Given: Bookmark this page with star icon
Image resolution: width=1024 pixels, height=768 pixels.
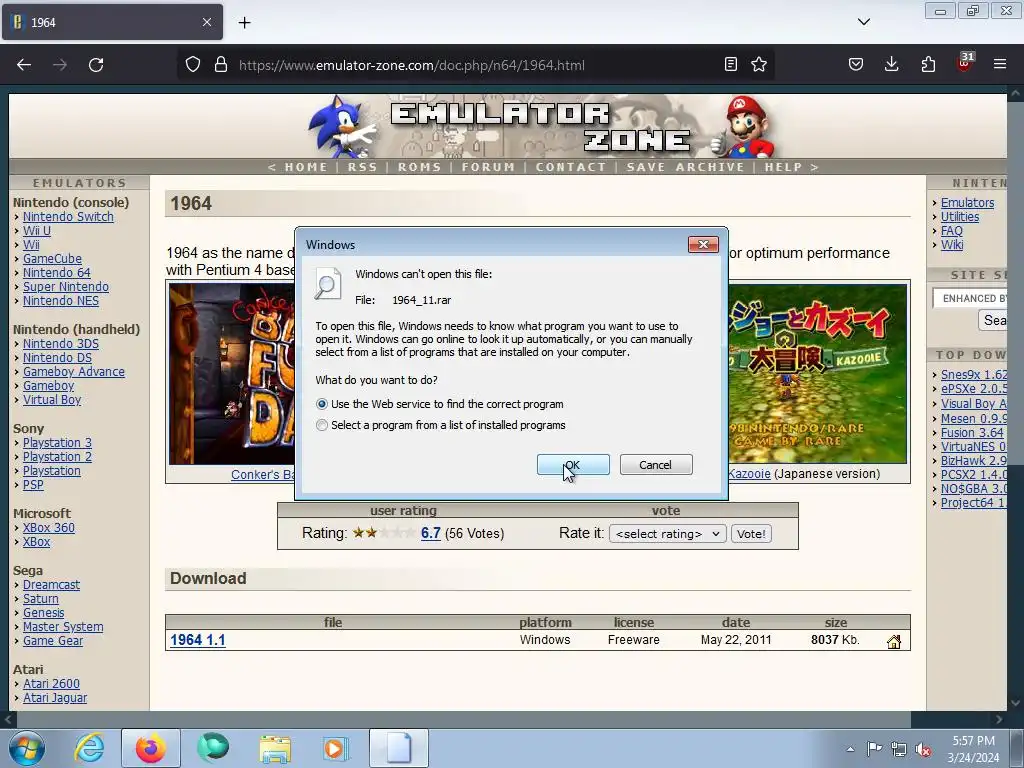Looking at the screenshot, I should point(759,64).
